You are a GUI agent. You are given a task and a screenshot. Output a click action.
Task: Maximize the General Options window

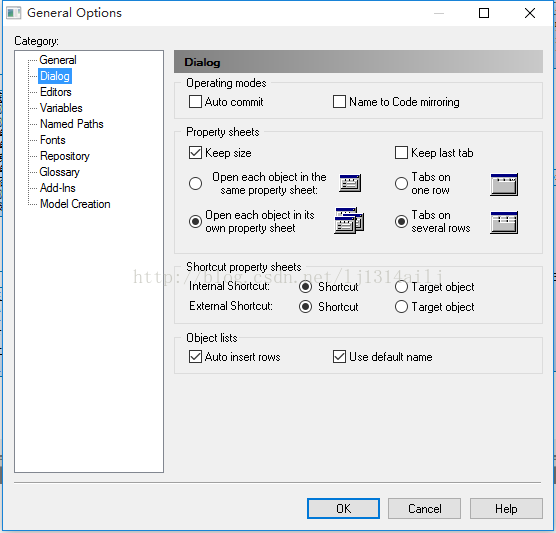coord(484,13)
